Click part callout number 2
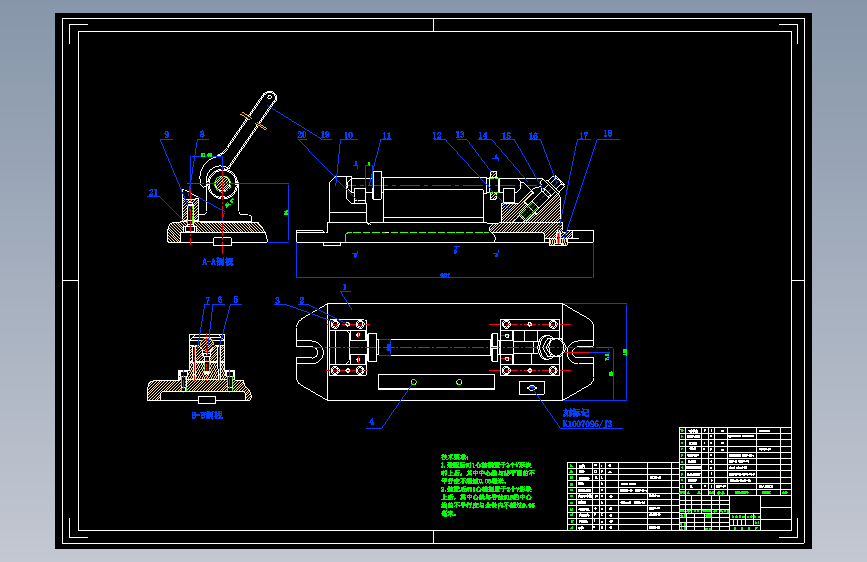Image resolution: width=867 pixels, height=562 pixels. 302,300
